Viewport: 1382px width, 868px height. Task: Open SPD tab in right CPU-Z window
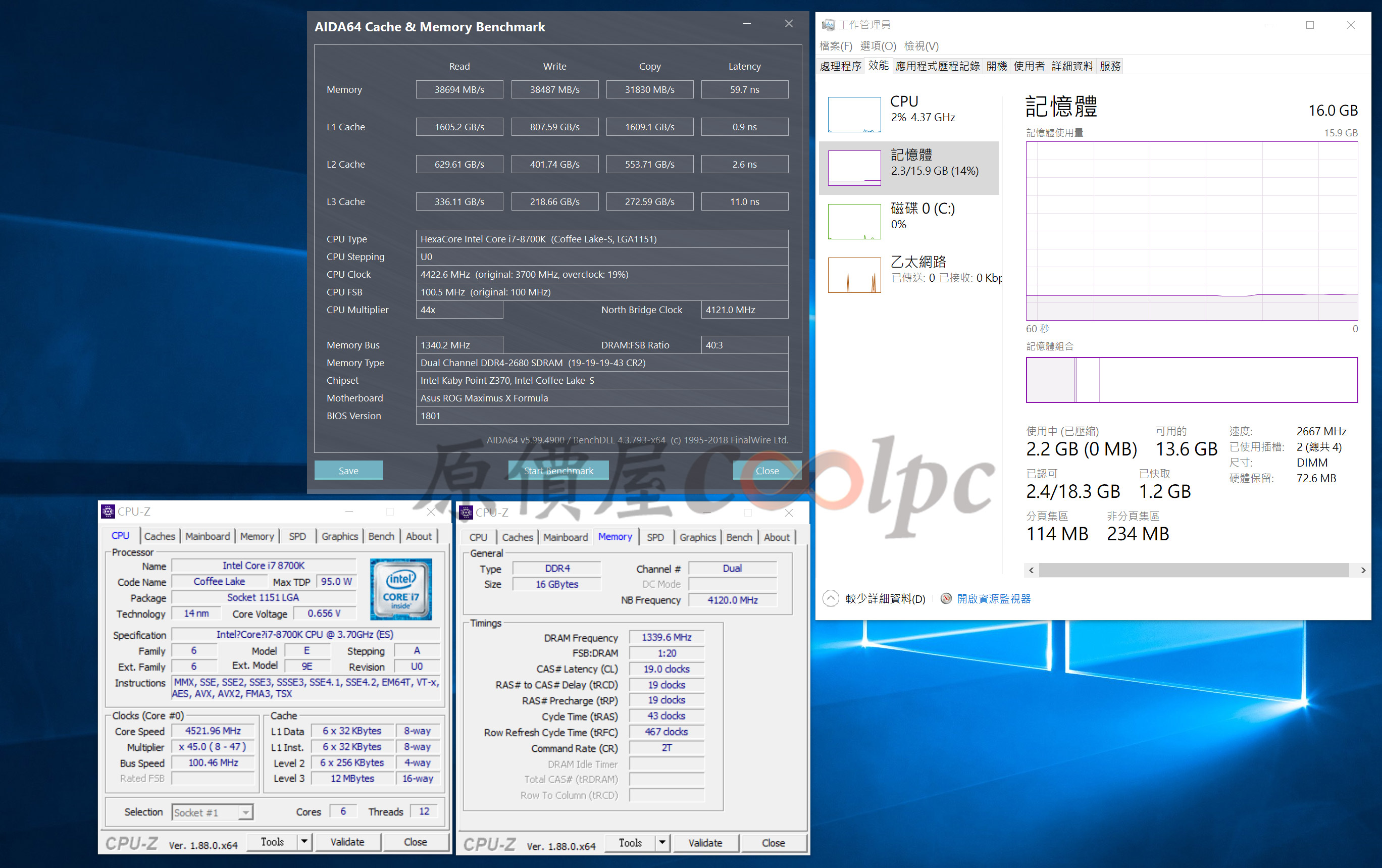pyautogui.click(x=655, y=537)
